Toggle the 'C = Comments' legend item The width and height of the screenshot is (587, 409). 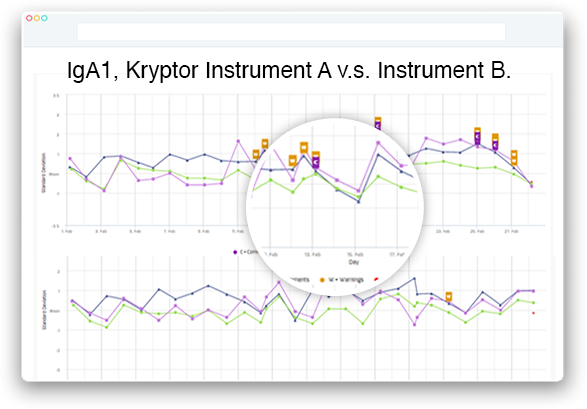[246, 252]
